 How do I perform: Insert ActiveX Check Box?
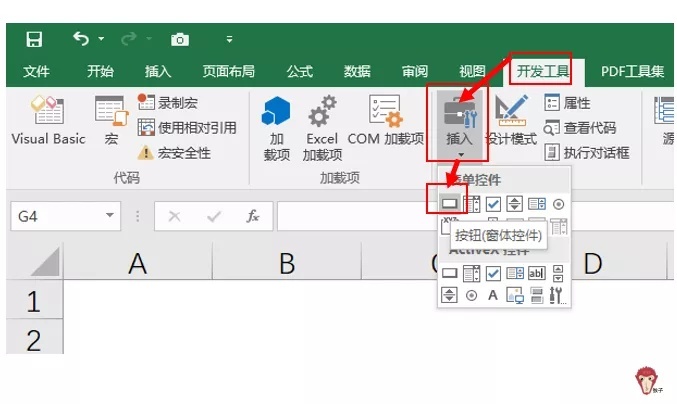pos(493,273)
